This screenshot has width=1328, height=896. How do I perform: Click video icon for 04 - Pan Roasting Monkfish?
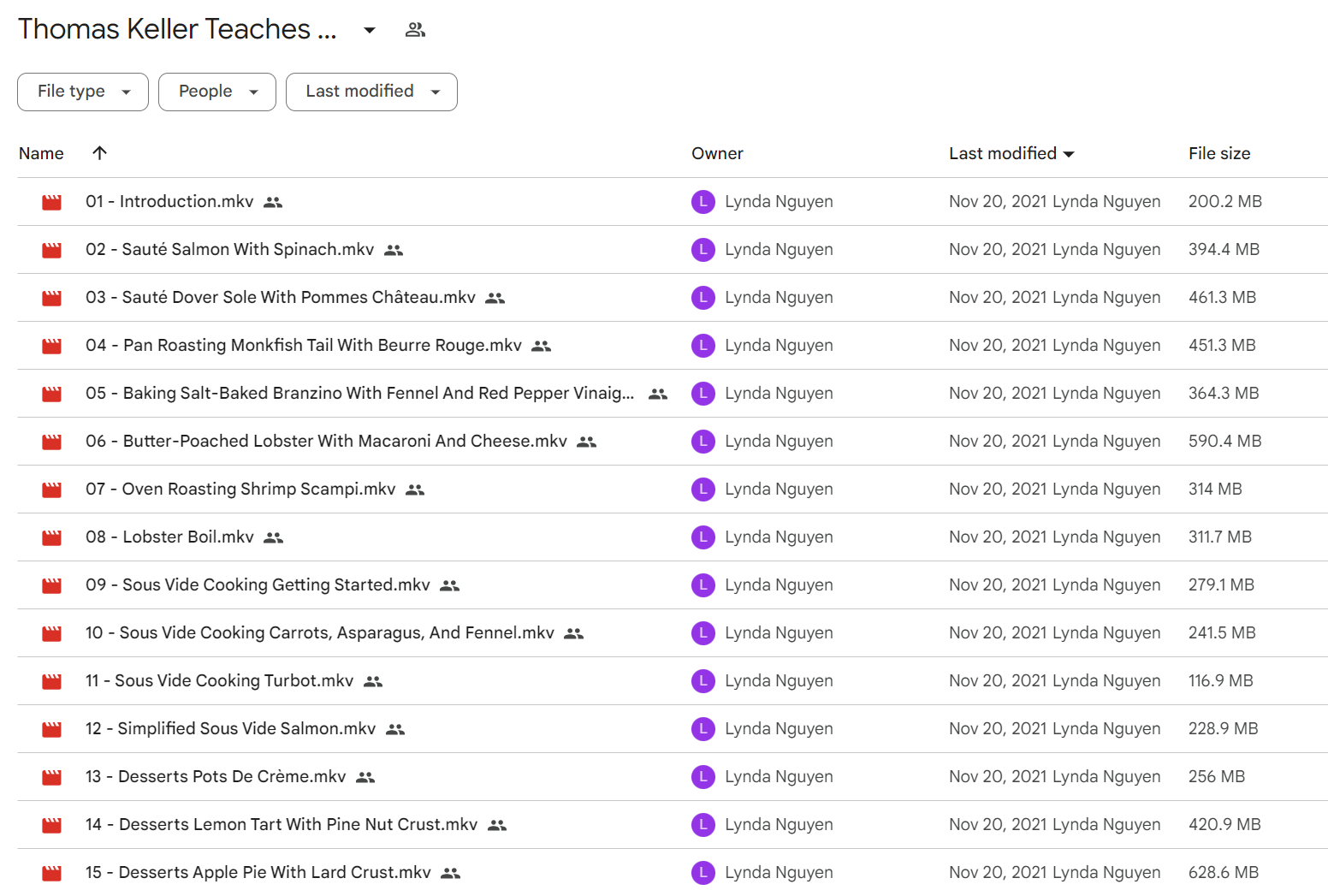(52, 347)
